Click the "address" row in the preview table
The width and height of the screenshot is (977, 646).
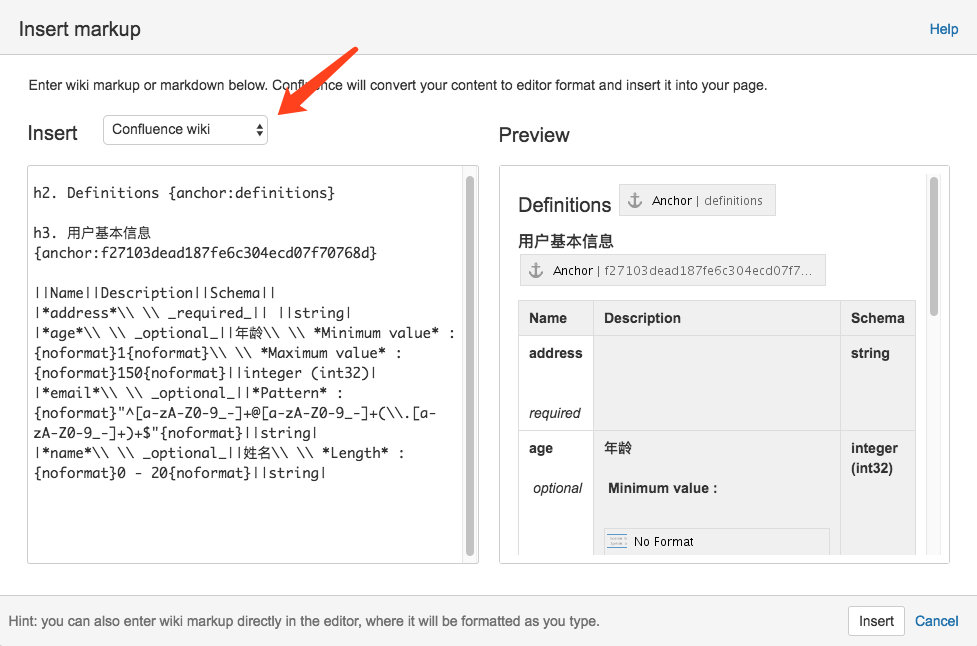[555, 353]
